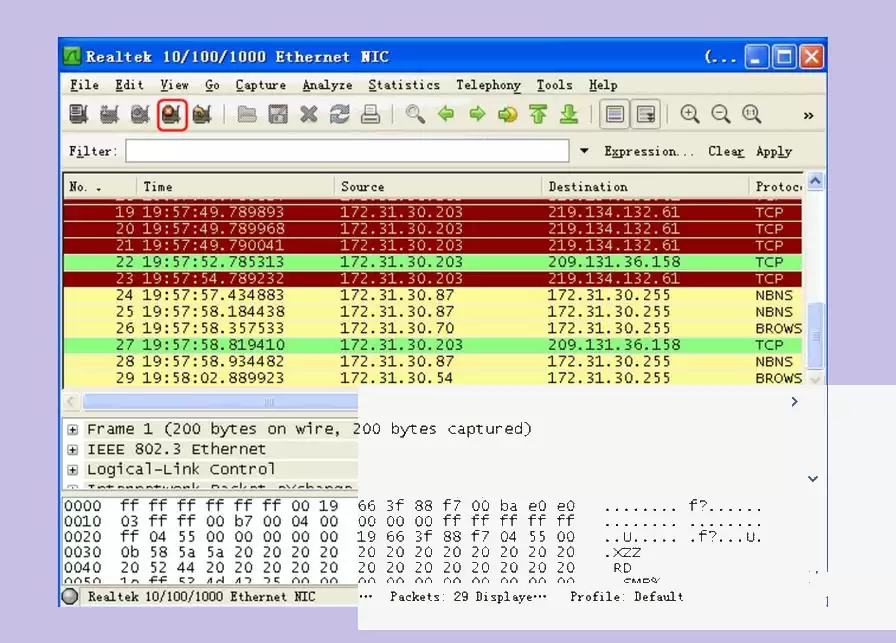Toggle auto scroll in live capture icon
Screen dimensions: 896x643
[646, 114]
